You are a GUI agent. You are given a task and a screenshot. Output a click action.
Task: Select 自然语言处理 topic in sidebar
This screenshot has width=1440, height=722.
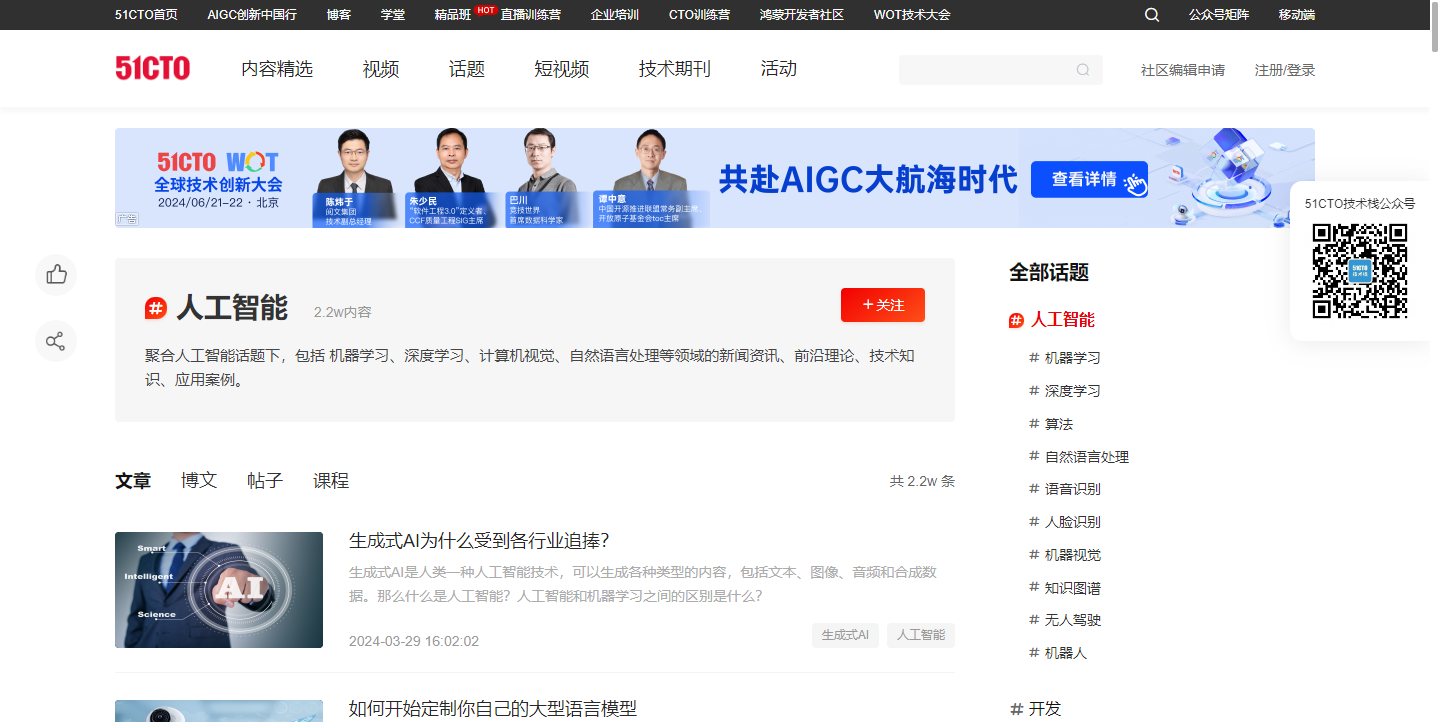1087,457
